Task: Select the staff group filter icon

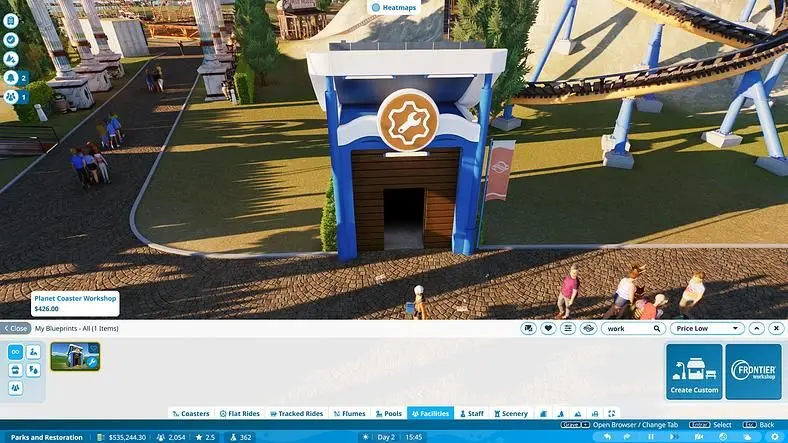Action: click(x=15, y=388)
